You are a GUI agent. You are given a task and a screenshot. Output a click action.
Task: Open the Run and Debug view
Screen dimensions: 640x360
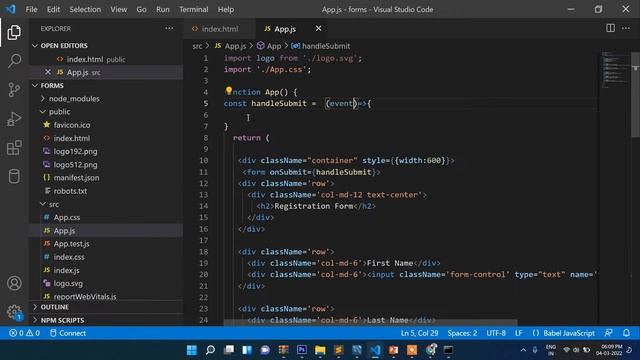click(x=14, y=119)
